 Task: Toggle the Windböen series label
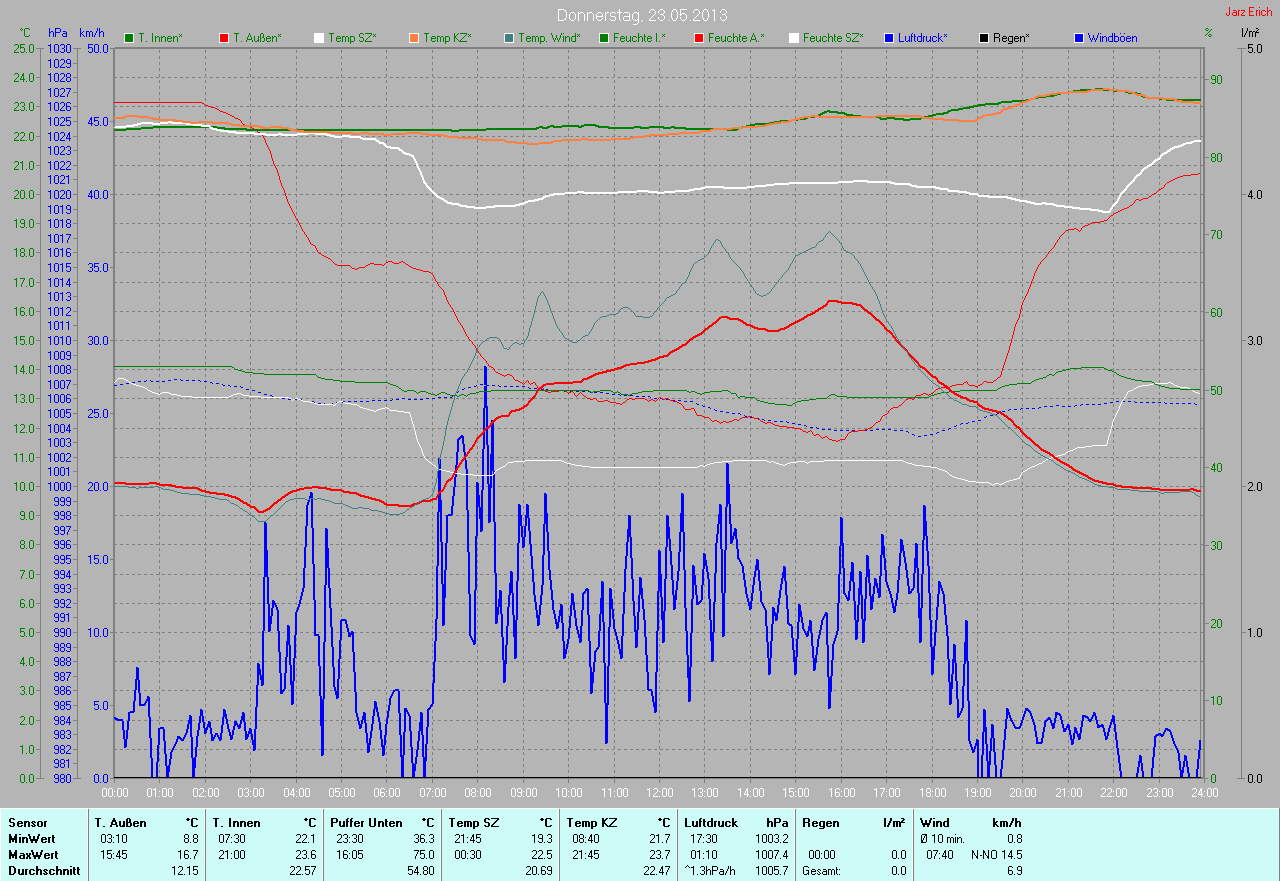tap(1112, 38)
